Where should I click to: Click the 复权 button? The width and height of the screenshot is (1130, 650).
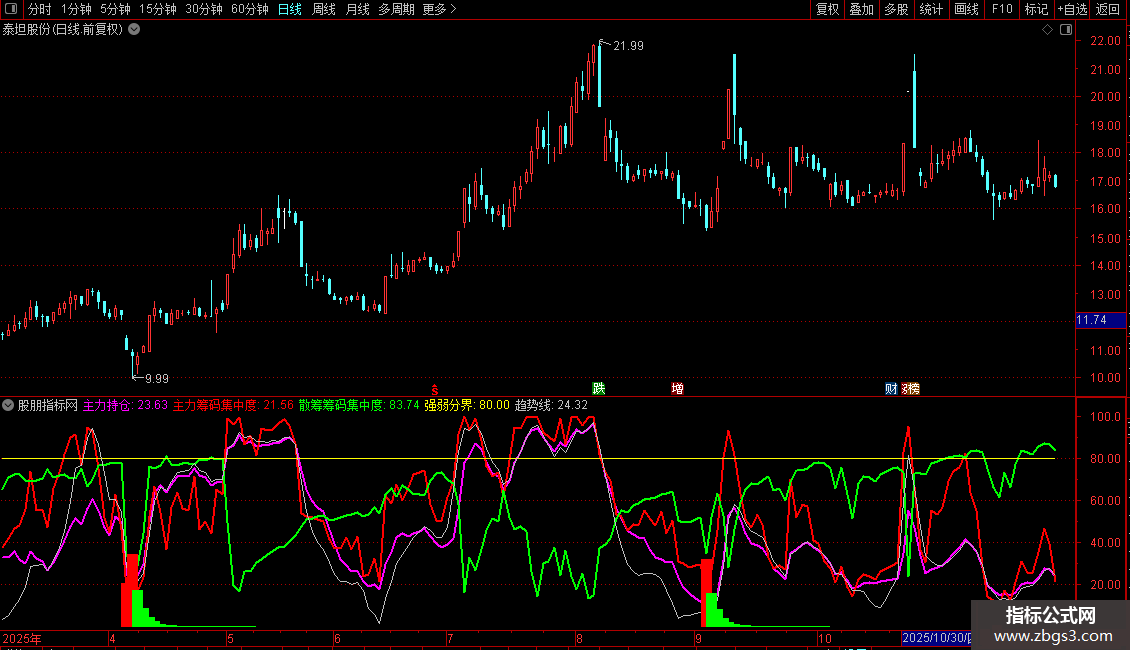coord(827,10)
